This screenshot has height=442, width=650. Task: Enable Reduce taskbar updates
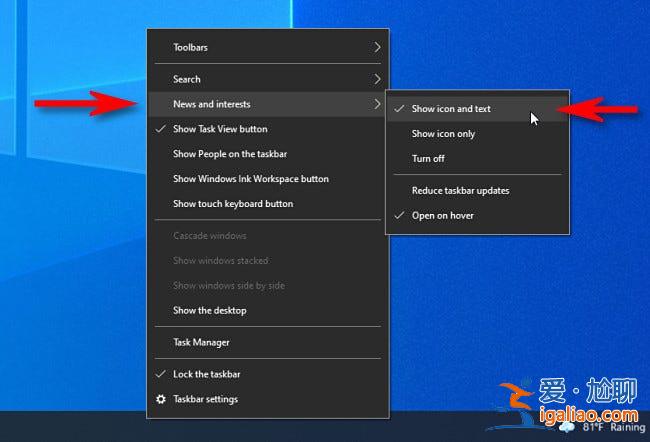tap(478, 191)
